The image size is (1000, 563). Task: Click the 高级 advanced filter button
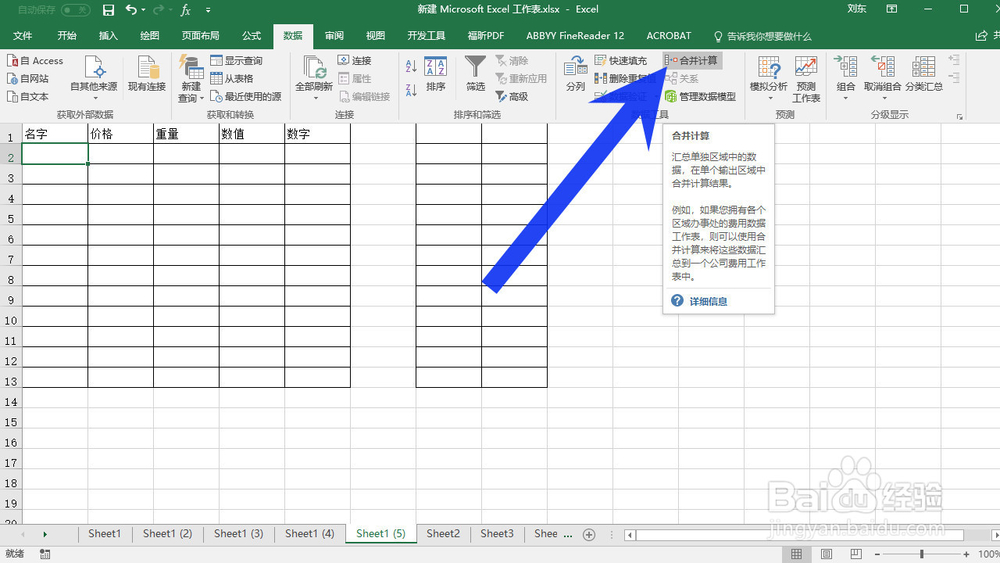(x=512, y=96)
